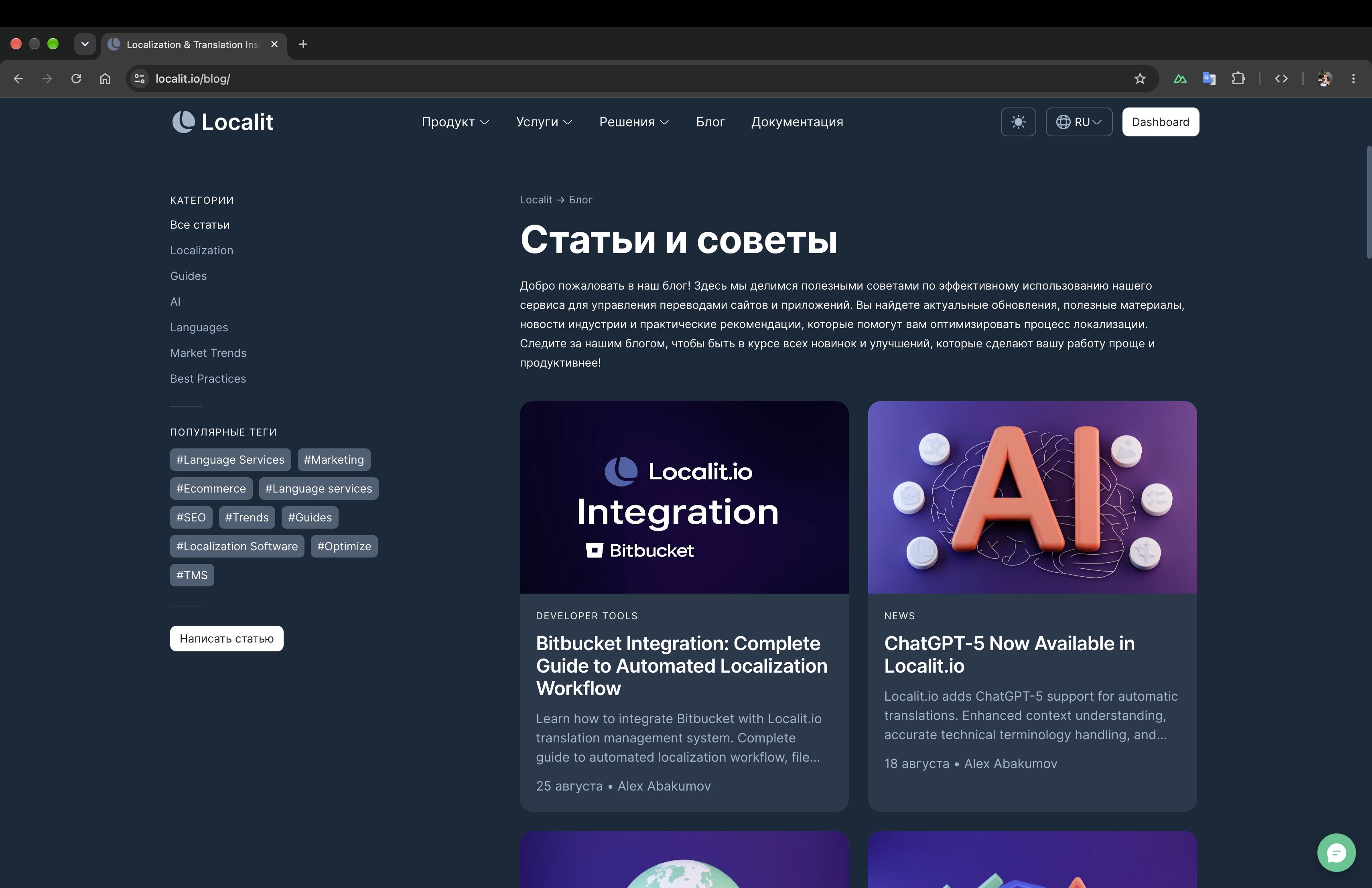Click the page vertical scrollbar
This screenshot has height=888, width=1372.
click(1368, 202)
